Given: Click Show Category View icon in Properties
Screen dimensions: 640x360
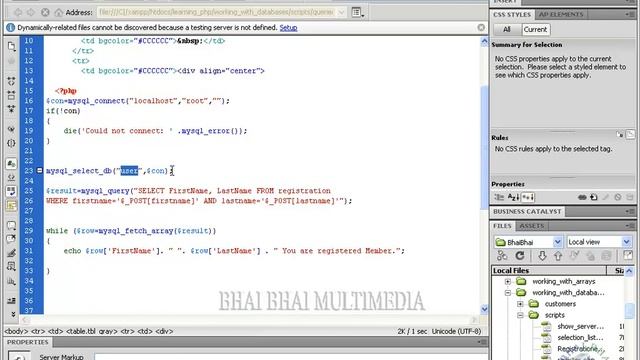Looking at the screenshot, I should point(499,197).
